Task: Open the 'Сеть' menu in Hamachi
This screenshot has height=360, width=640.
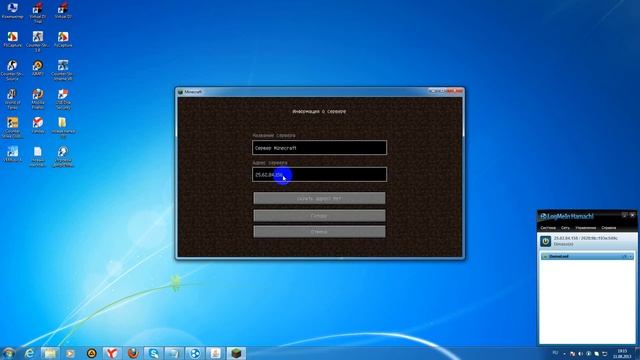Action: [x=565, y=228]
